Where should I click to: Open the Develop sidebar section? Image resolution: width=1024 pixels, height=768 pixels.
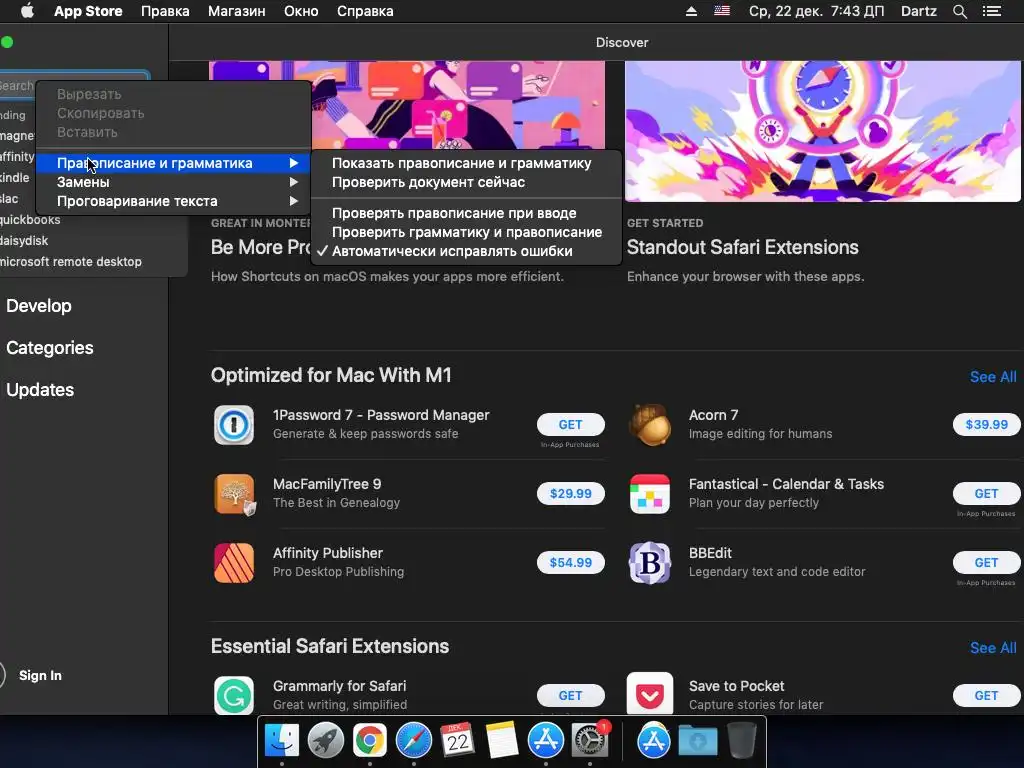39,306
